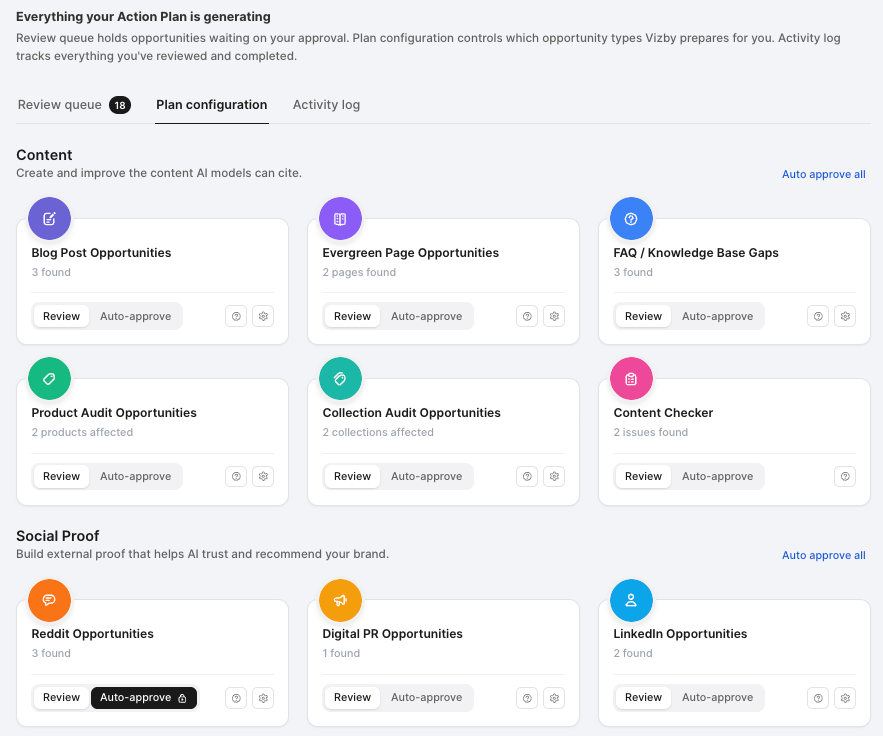Viewport: 883px width, 736px height.
Task: Open gear settings for Digital PR Opportunities
Action: 554,698
